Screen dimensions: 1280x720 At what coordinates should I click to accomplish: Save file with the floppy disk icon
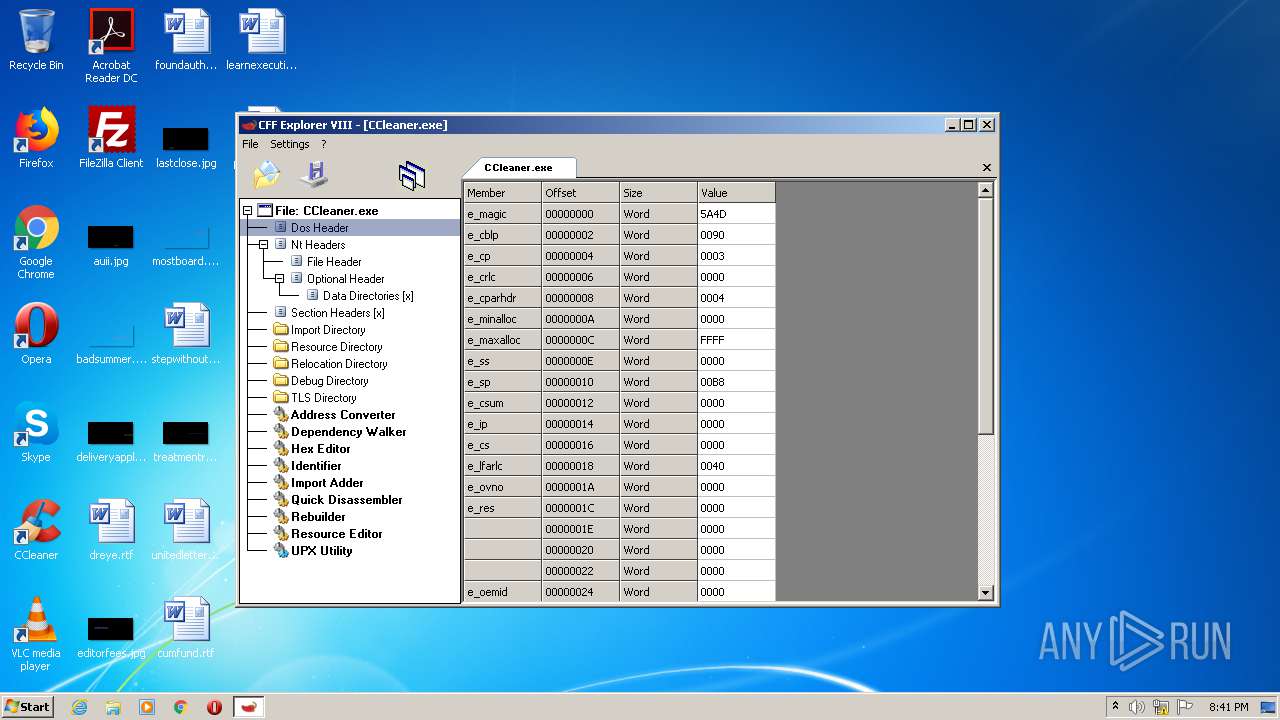[314, 175]
